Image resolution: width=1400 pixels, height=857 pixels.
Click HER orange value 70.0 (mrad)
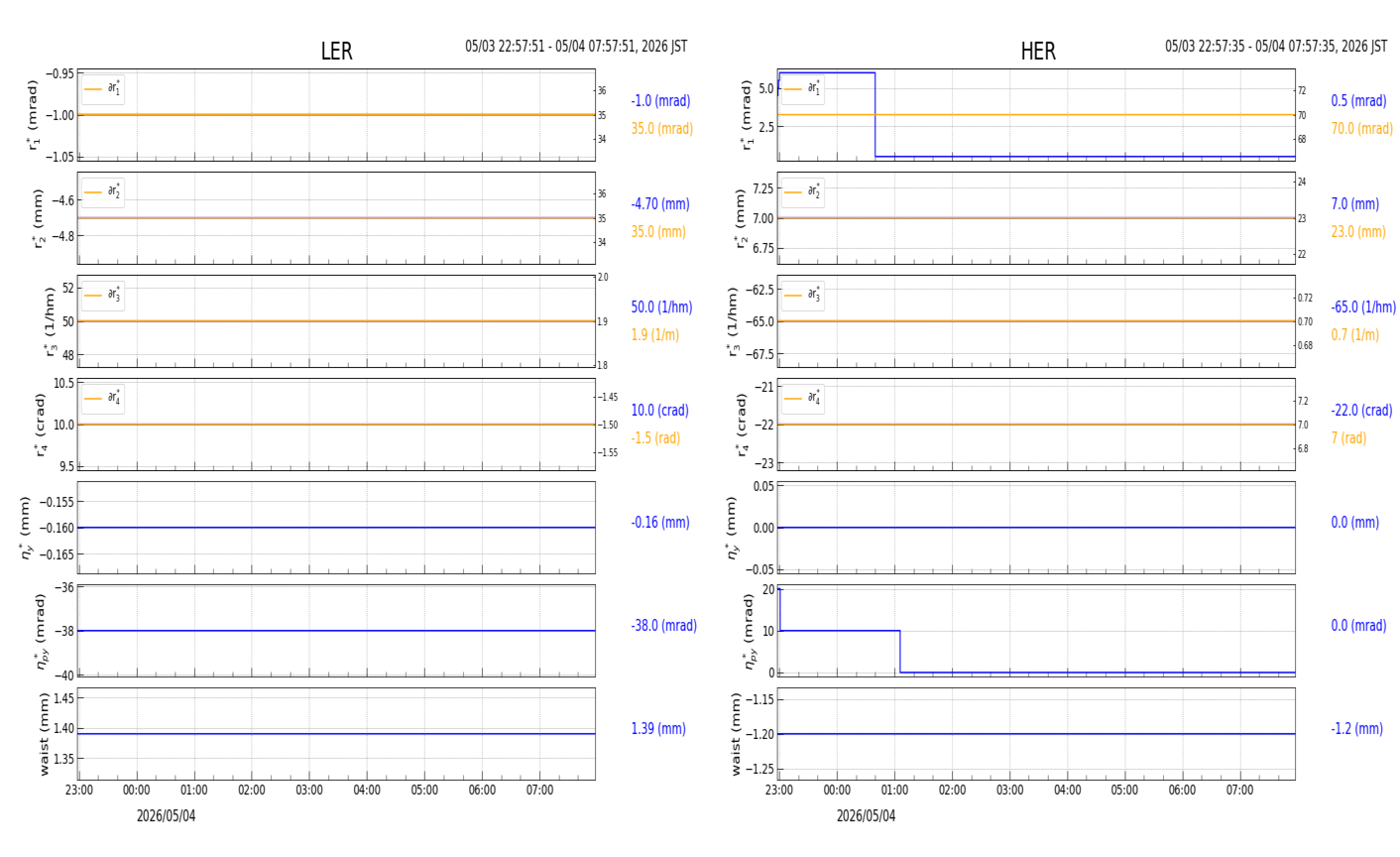tap(1362, 129)
